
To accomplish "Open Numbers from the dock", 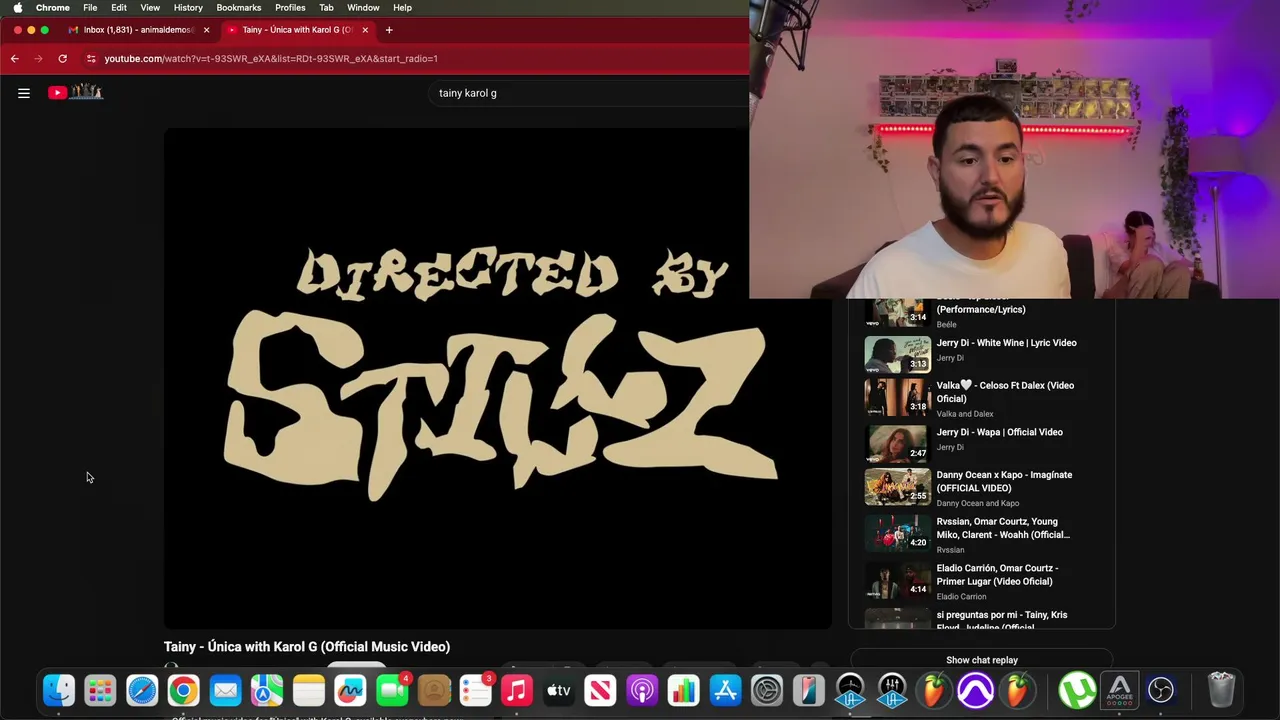I will point(684,690).
